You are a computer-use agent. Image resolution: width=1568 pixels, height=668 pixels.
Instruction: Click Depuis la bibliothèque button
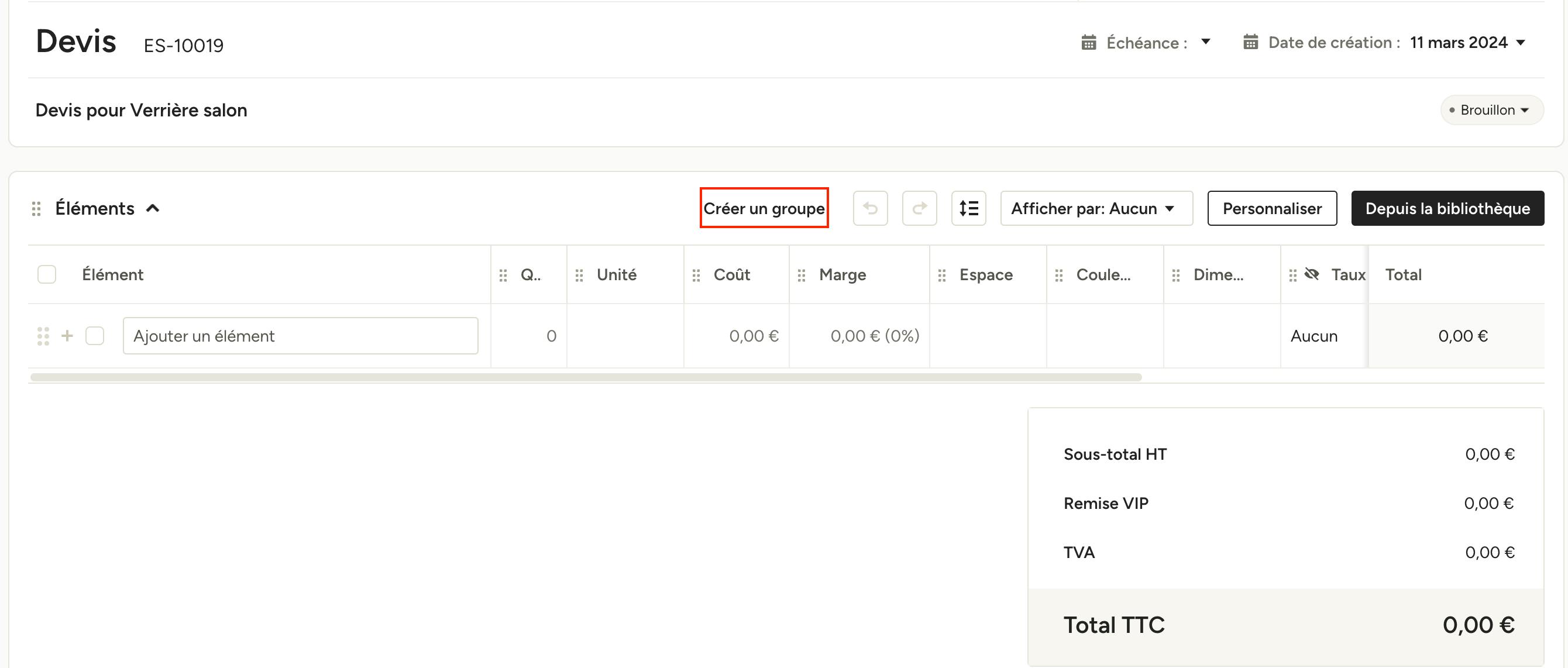coord(1447,208)
